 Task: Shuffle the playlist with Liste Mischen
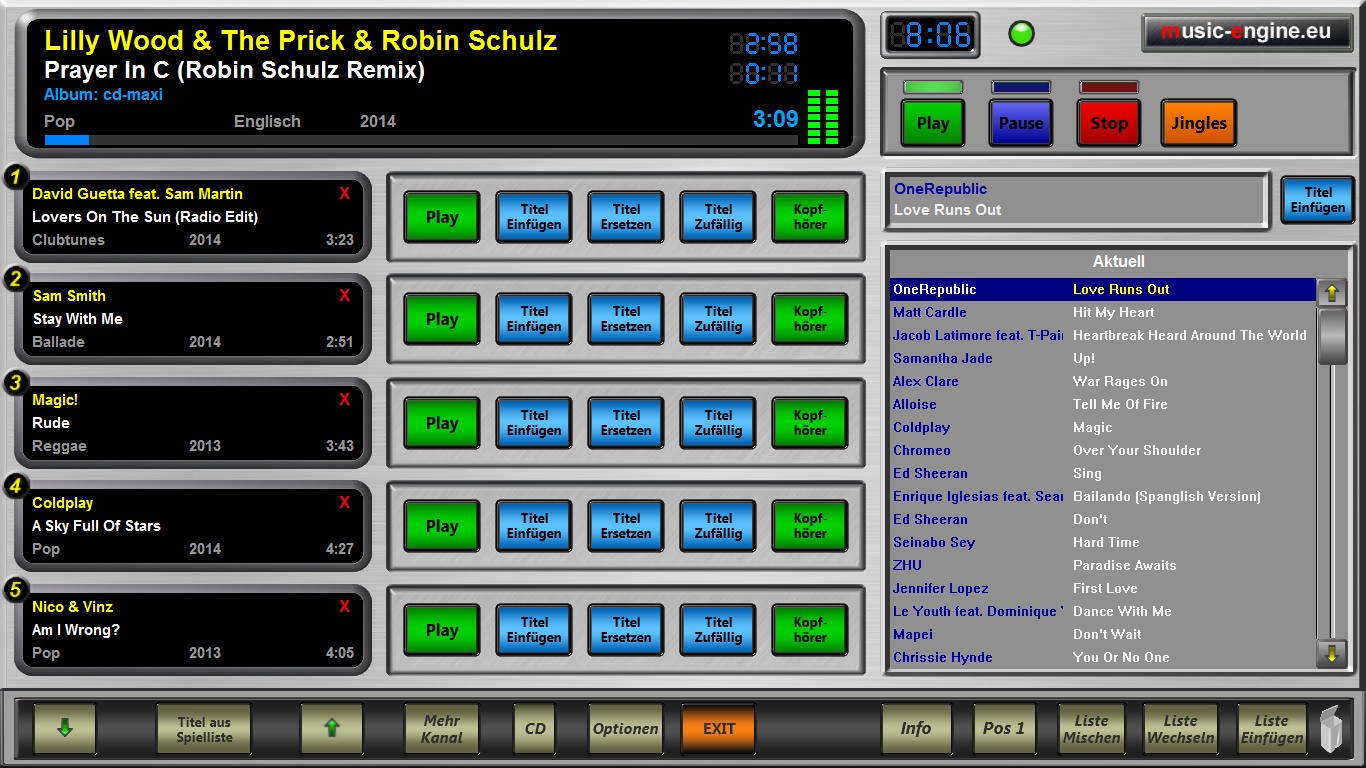pyautogui.click(x=1090, y=729)
